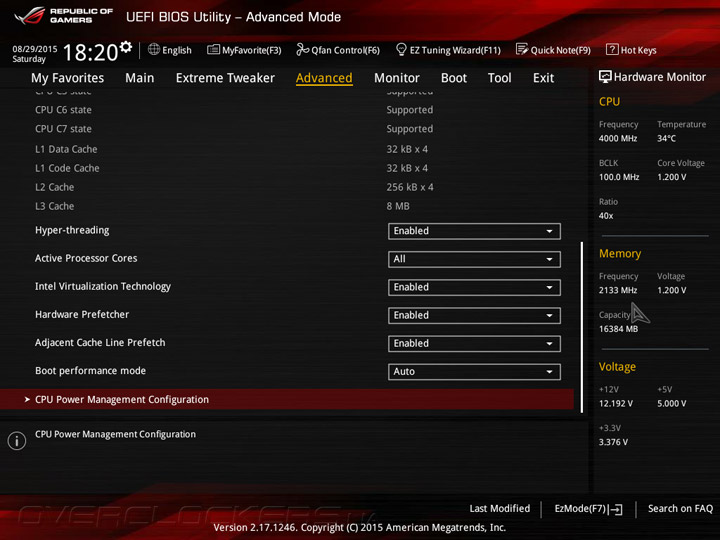Open the Extreme Tweaker tab

coord(225,78)
